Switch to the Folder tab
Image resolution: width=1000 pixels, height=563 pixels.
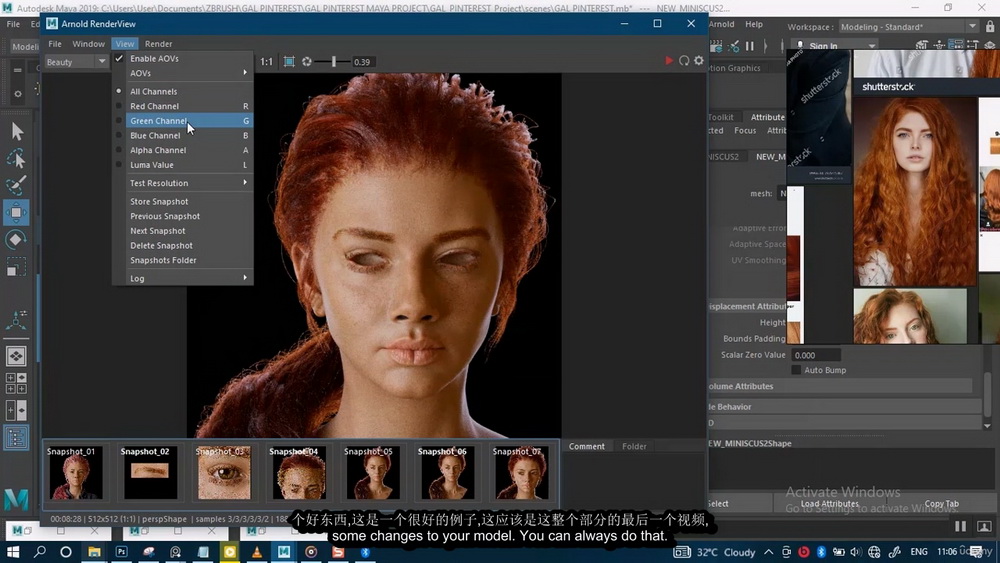pyautogui.click(x=634, y=446)
